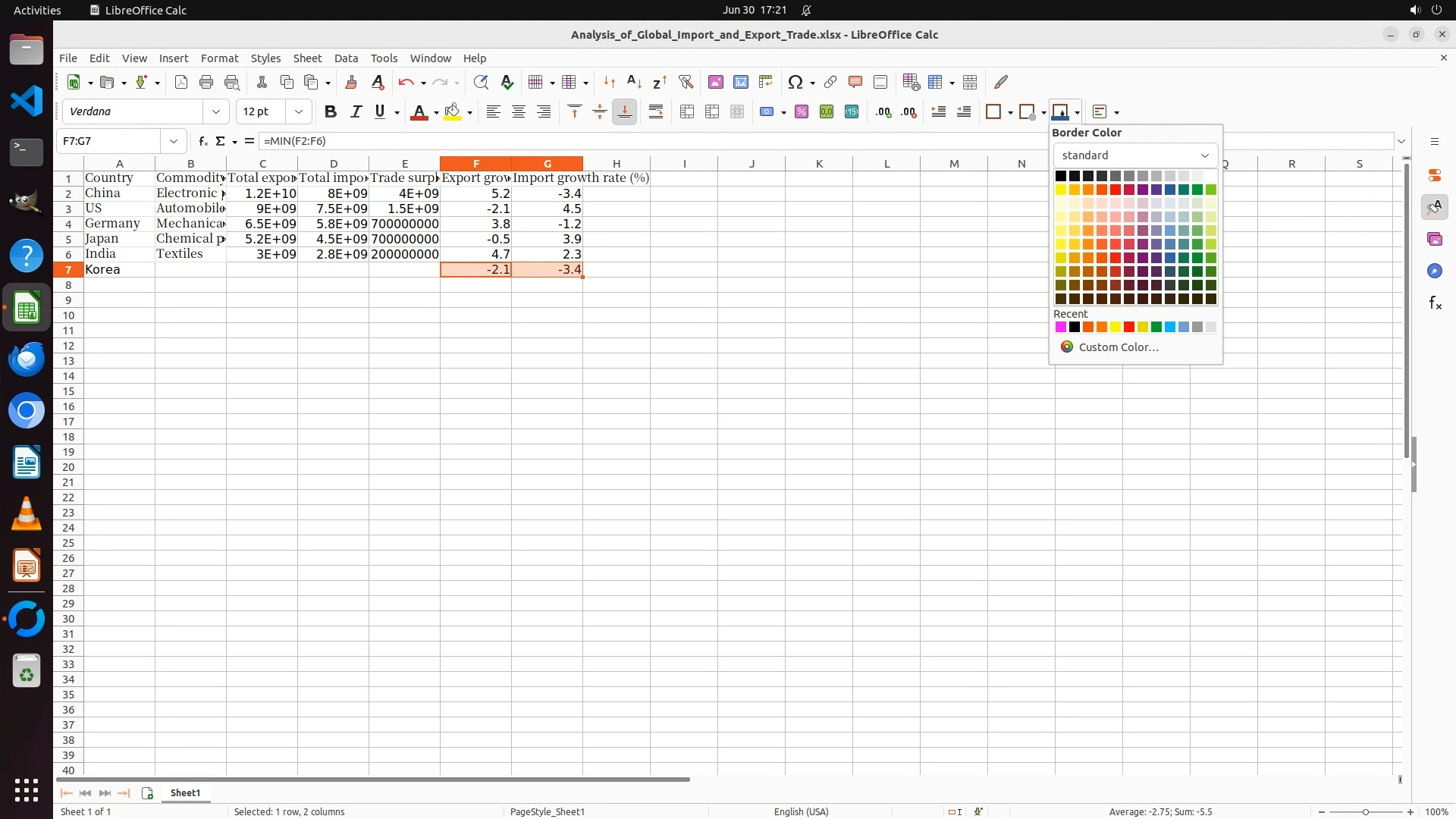This screenshot has height=819, width=1456.
Task: Expand the 'standard' palette dropdown
Action: [1203, 155]
